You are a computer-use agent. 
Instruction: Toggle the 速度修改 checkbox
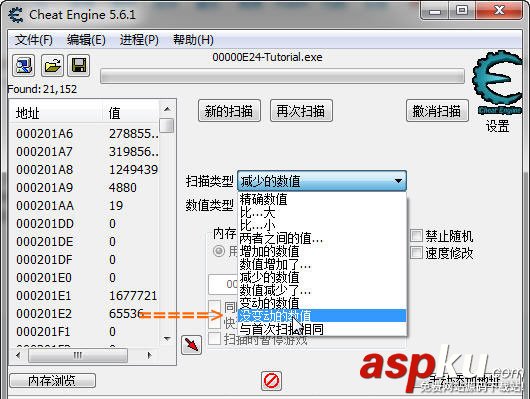click(x=416, y=253)
